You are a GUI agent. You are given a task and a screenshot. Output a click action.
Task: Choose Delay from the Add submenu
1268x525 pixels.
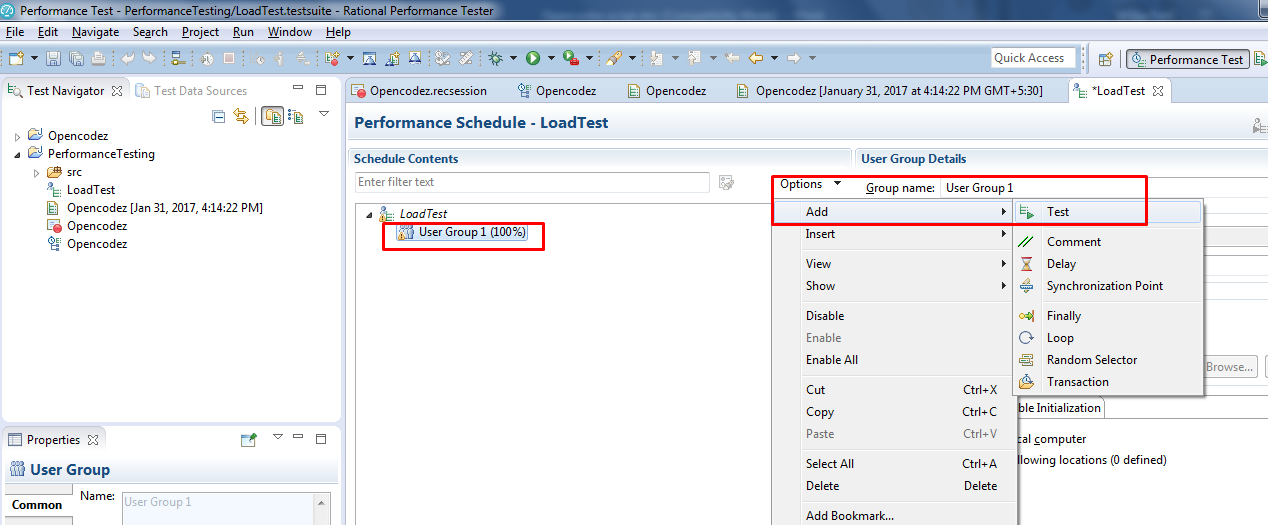[1108, 264]
